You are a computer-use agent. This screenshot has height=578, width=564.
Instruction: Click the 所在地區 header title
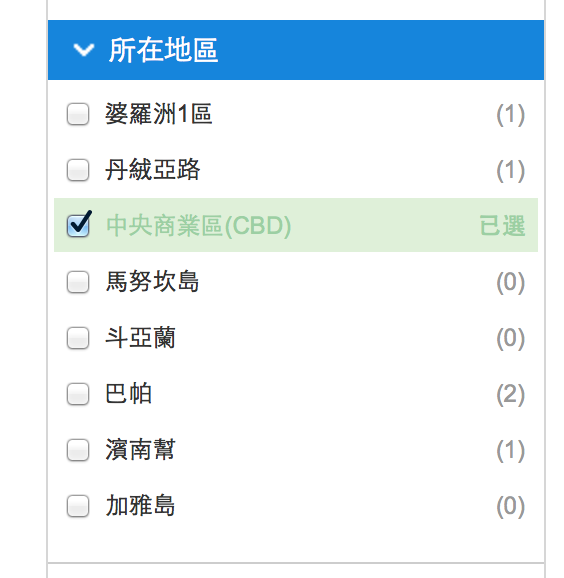[x=163, y=50]
